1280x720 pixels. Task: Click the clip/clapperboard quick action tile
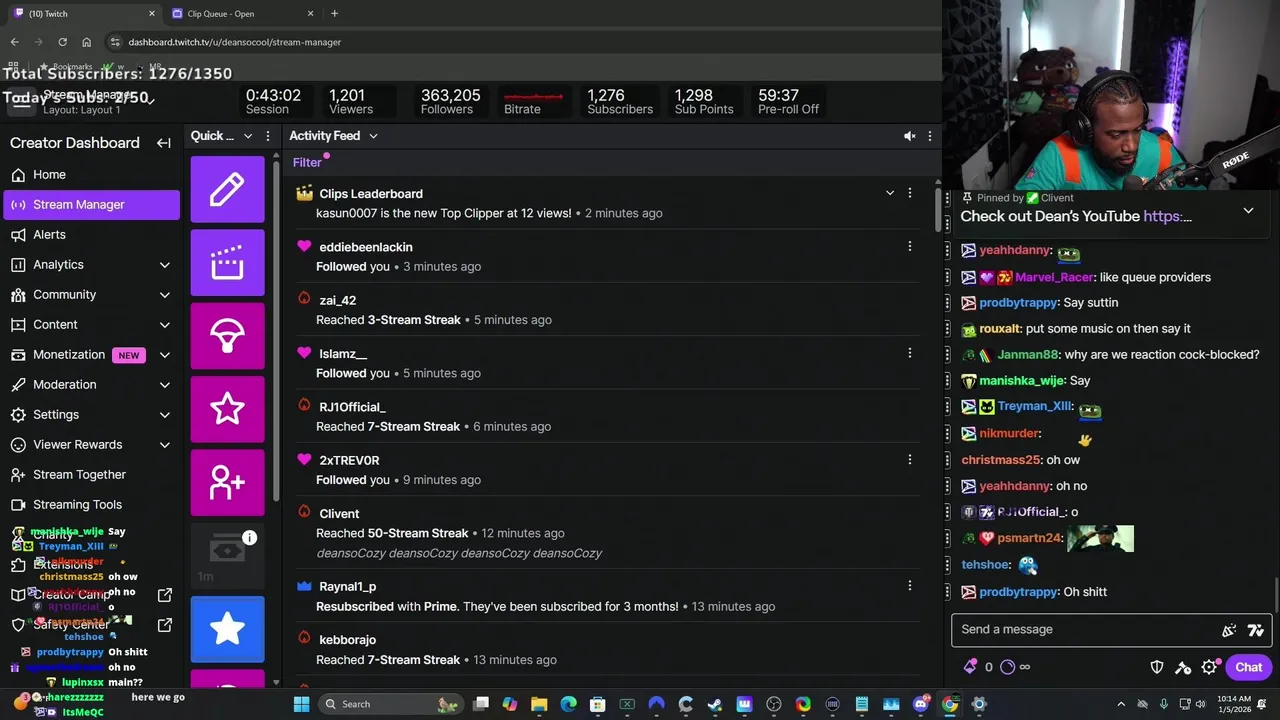(x=227, y=263)
